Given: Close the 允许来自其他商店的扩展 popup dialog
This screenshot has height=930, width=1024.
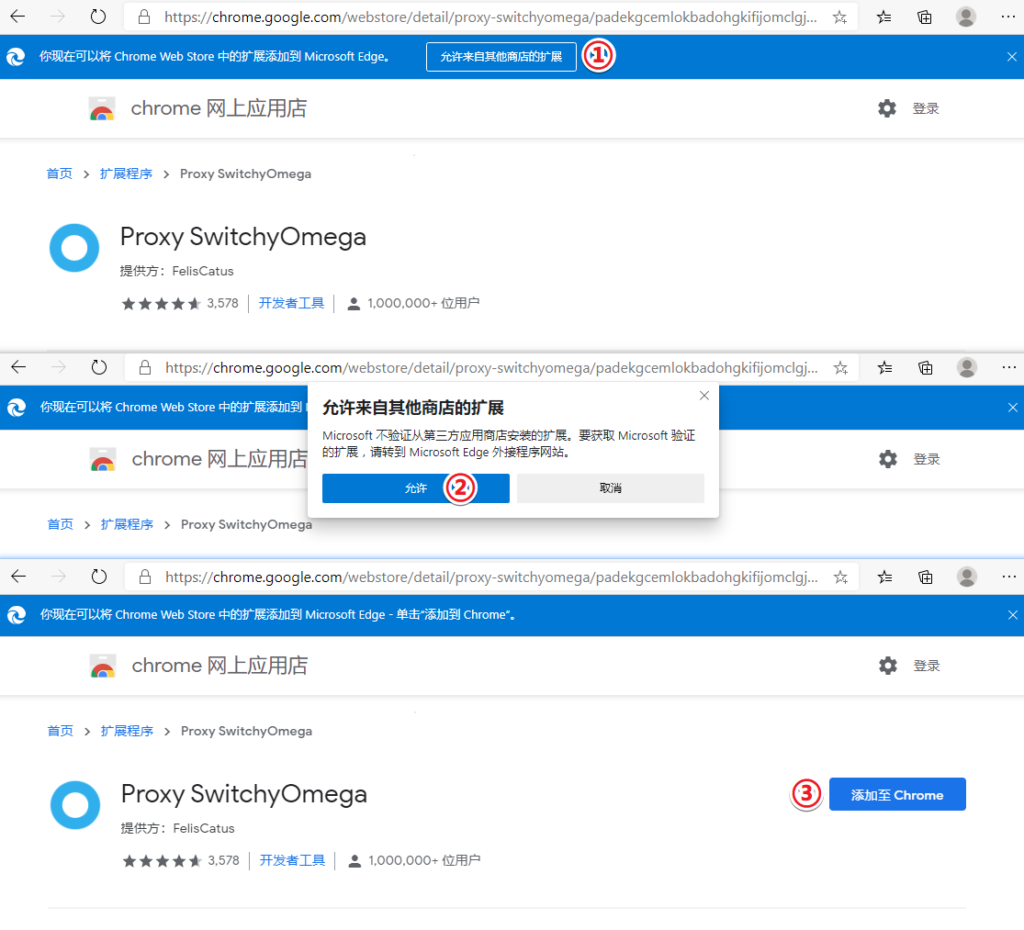Looking at the screenshot, I should click(x=704, y=396).
